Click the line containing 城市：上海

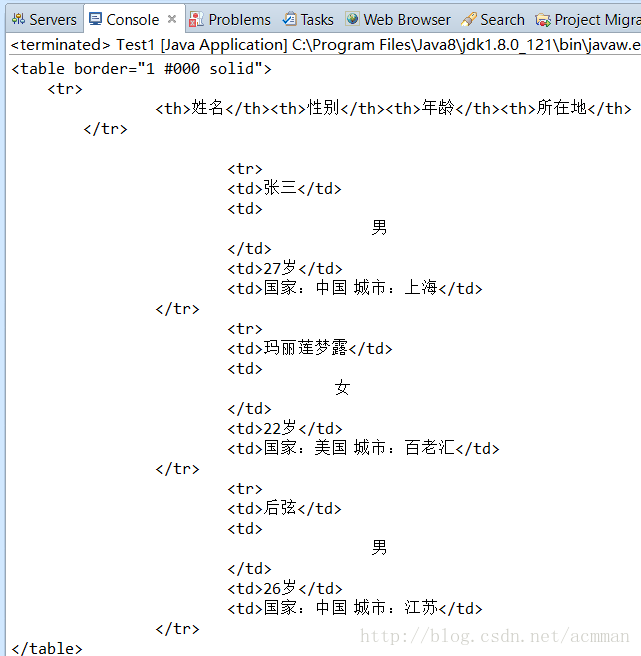[355, 288]
